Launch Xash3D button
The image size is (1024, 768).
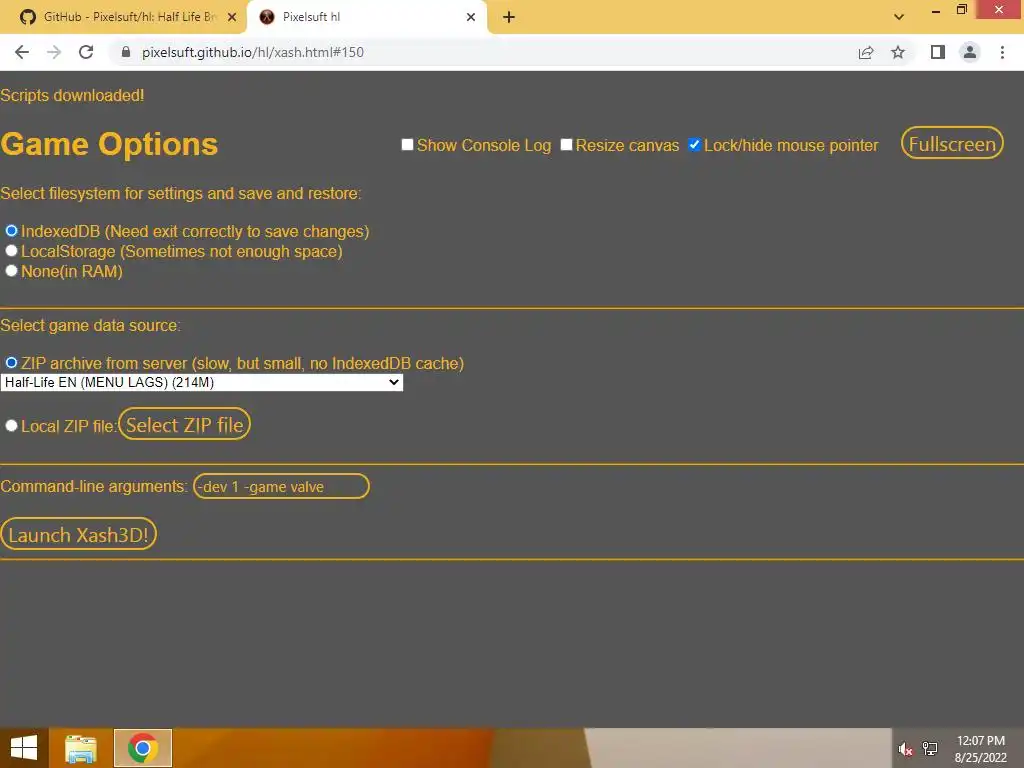click(78, 534)
